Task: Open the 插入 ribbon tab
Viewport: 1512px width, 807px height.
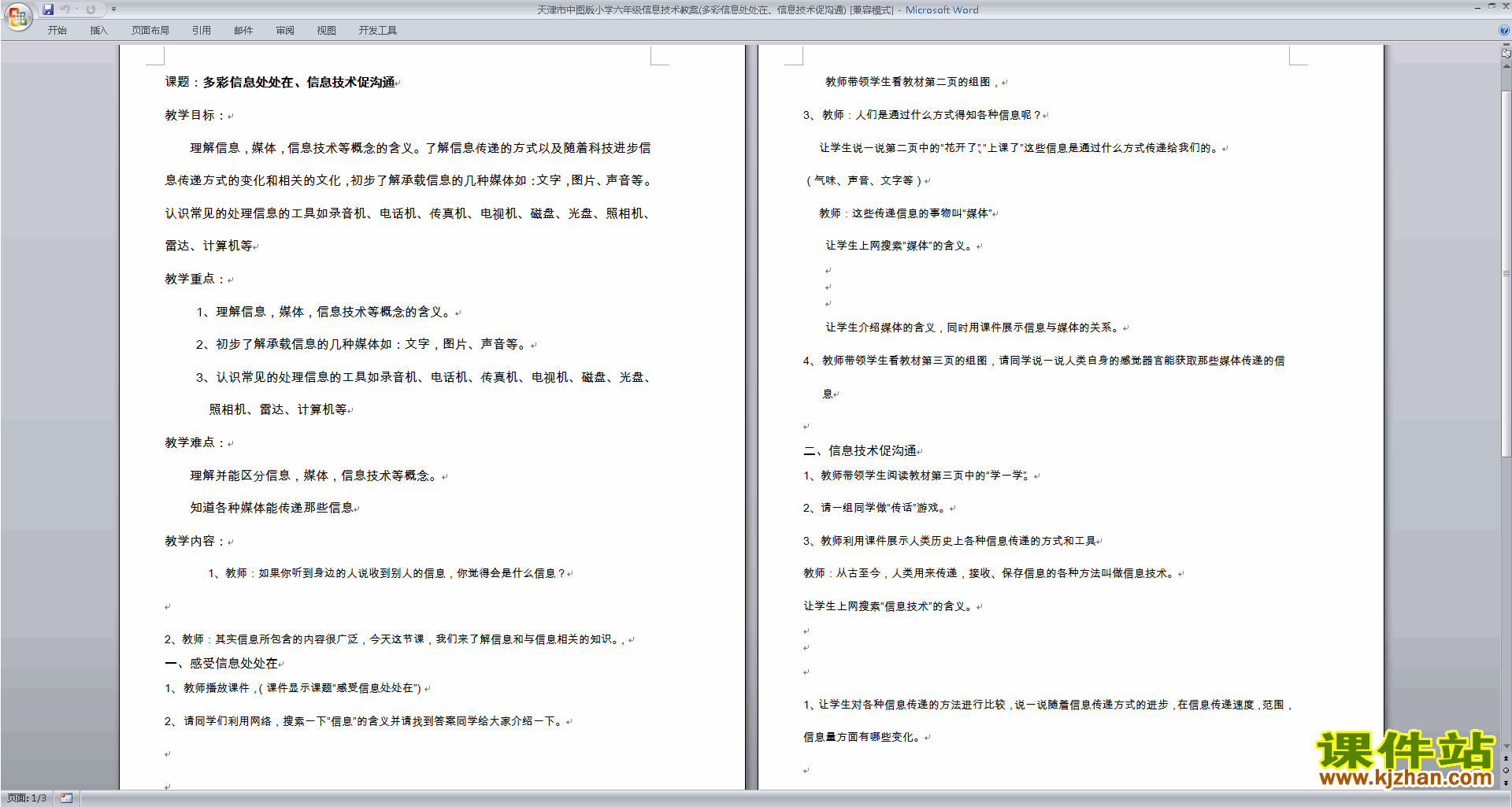Action: 99,31
